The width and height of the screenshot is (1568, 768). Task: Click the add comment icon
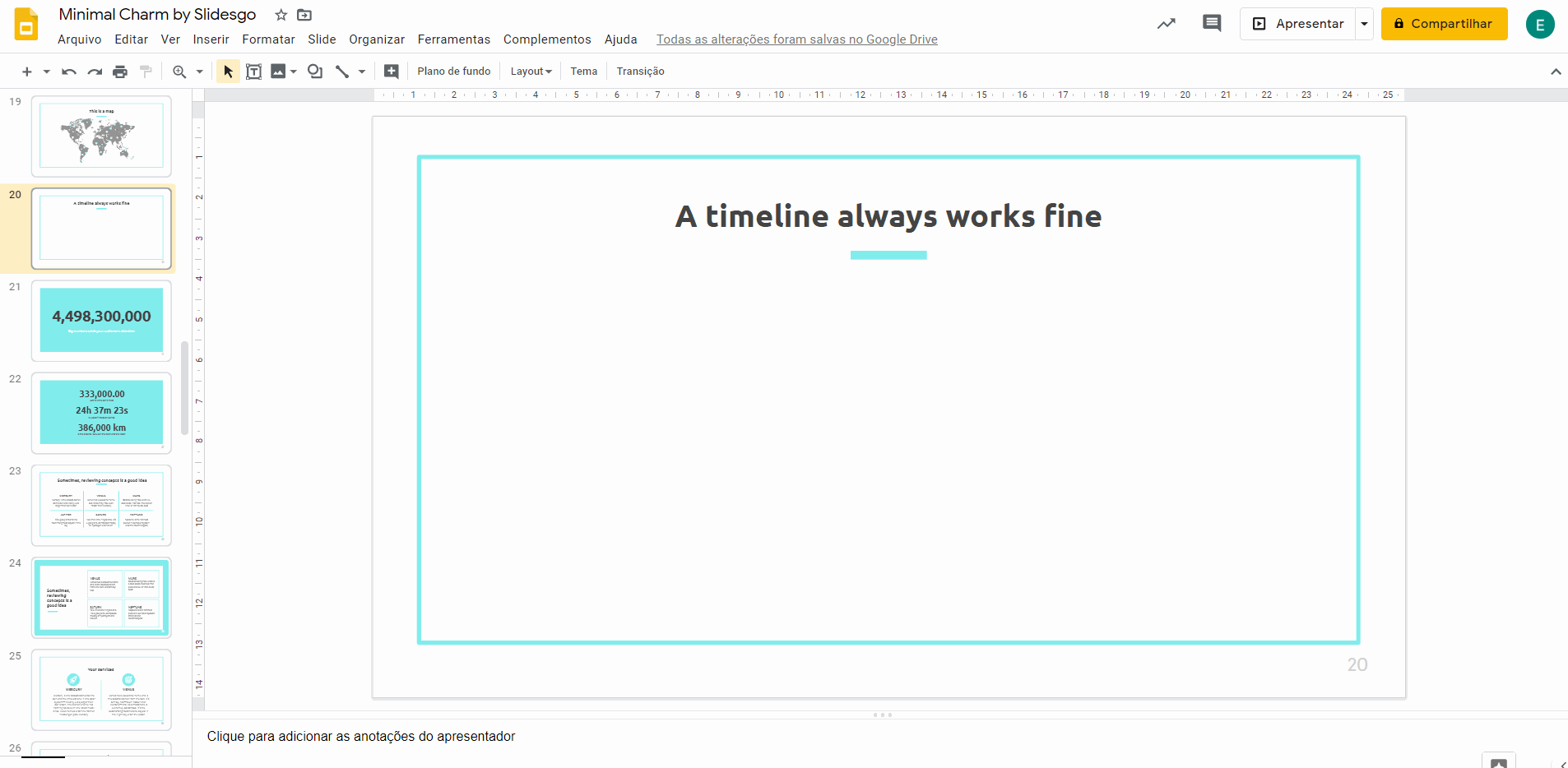pos(392,72)
